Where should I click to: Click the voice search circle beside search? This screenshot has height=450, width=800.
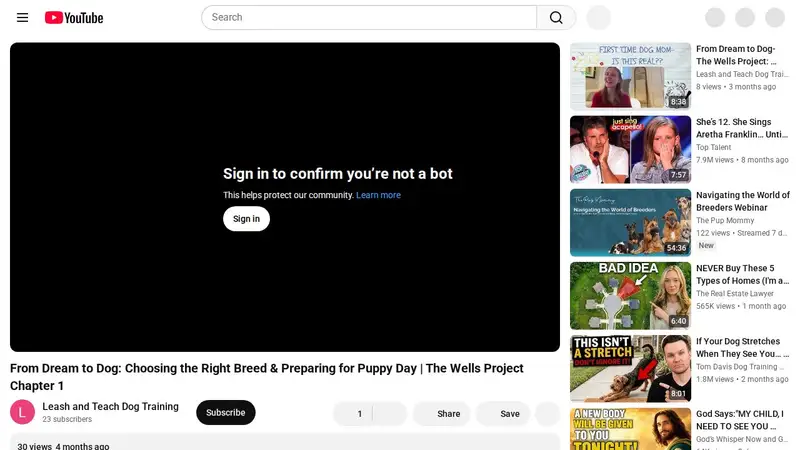click(x=598, y=18)
